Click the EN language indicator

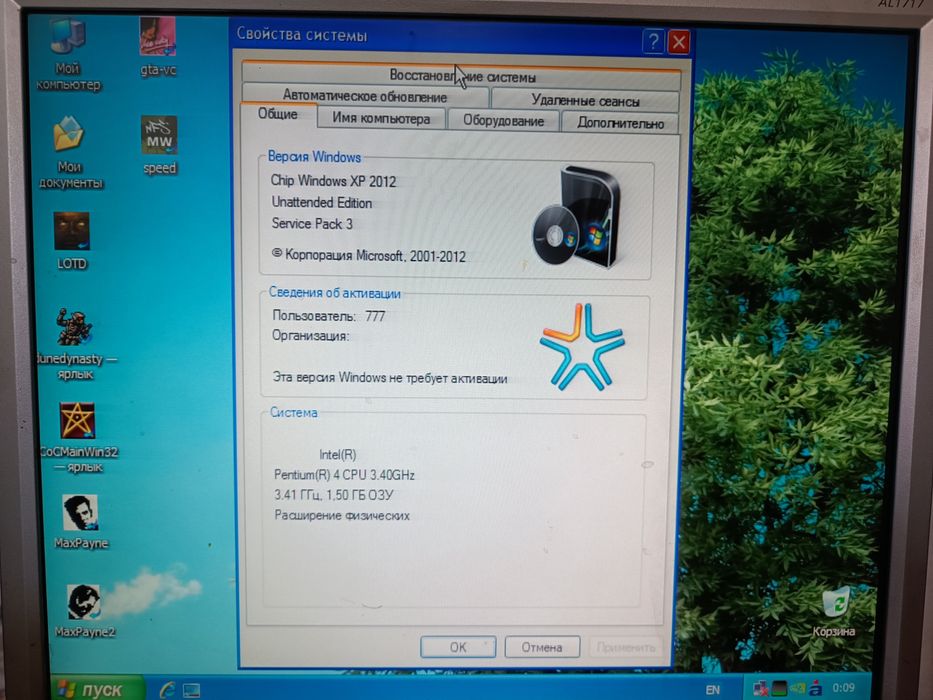point(713,690)
